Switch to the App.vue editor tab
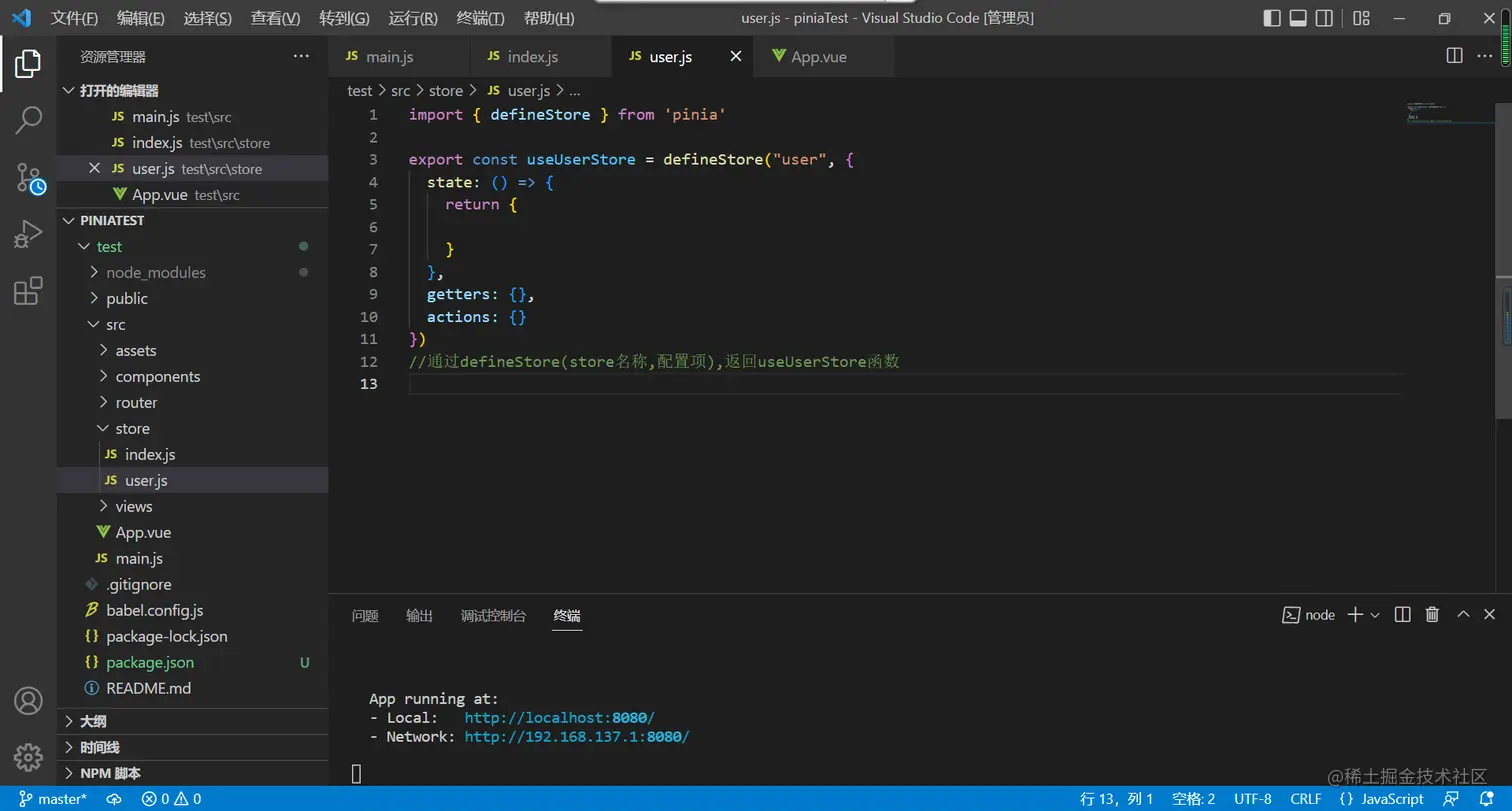The image size is (1512, 811). coord(824,57)
